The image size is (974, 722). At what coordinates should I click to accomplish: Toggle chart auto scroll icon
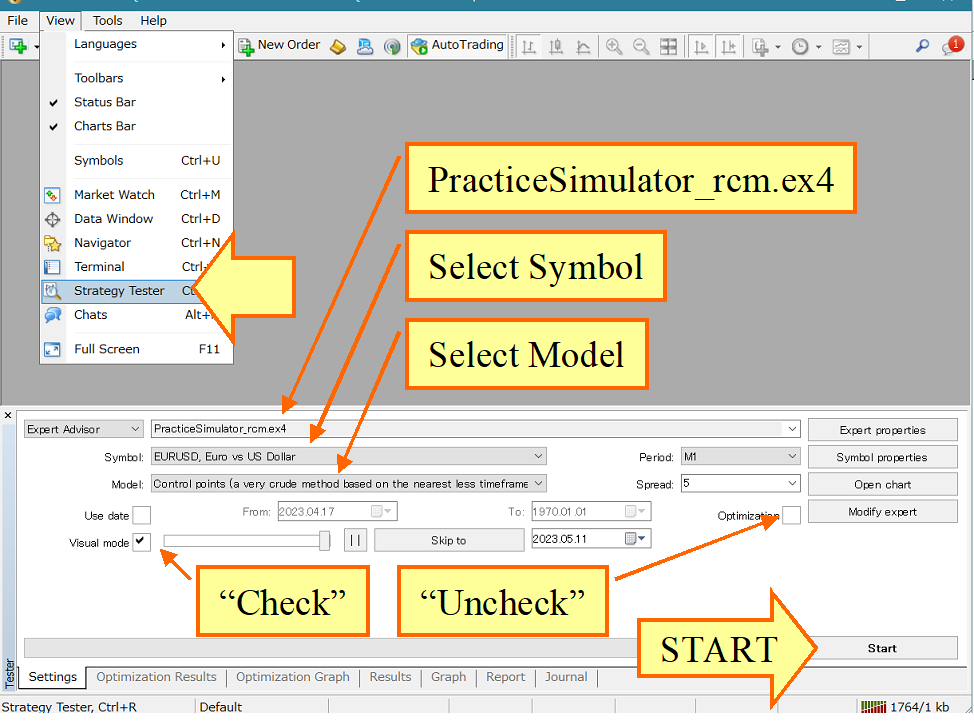[x=701, y=47]
